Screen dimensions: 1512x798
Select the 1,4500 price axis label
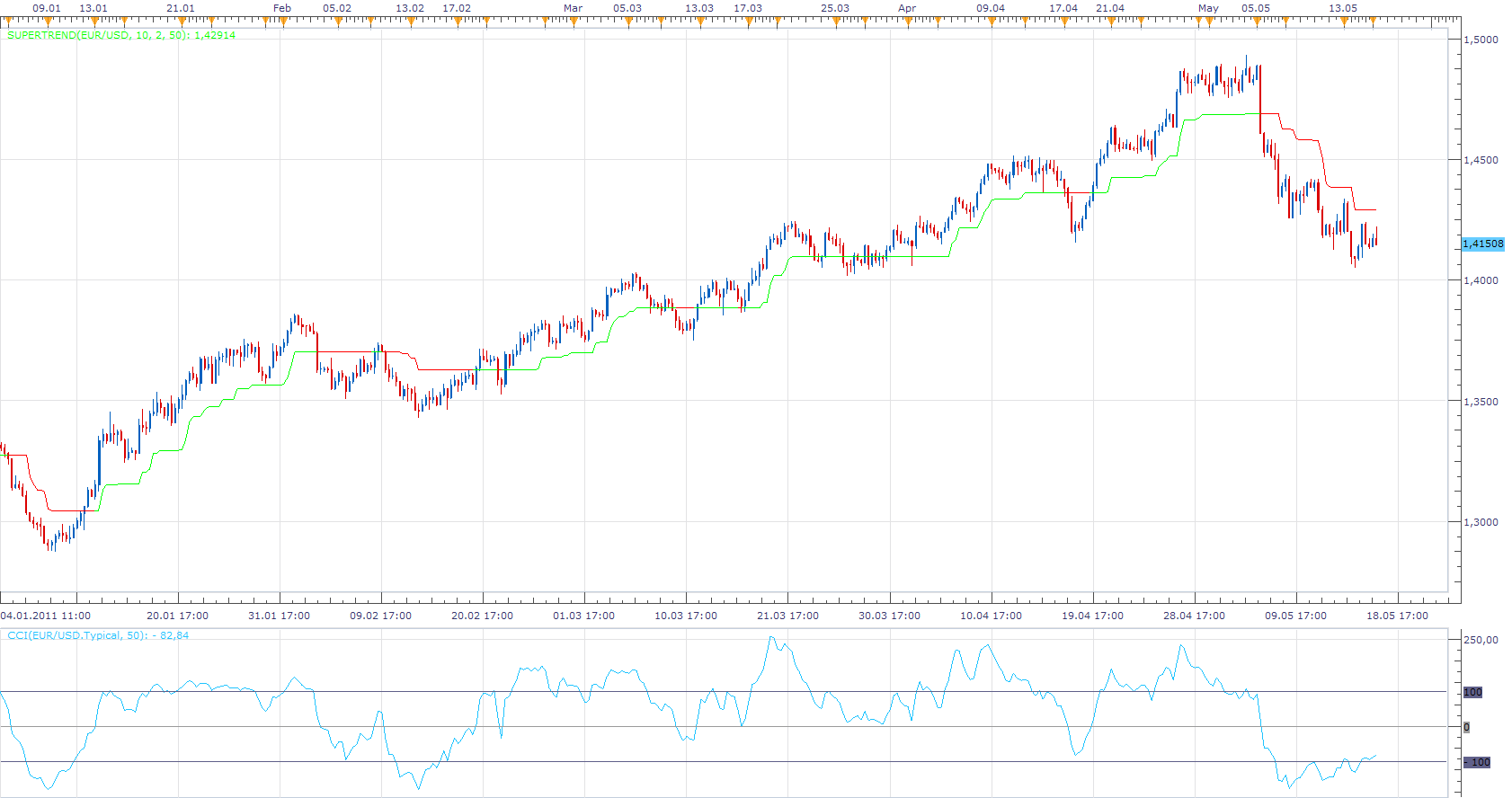1481,160
